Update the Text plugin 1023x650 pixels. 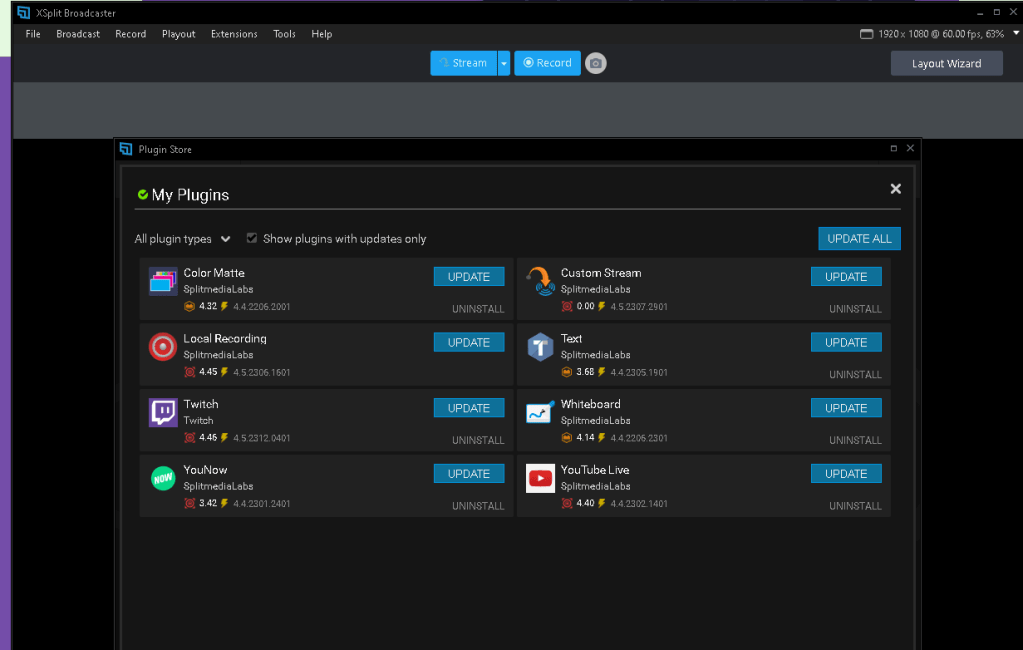(846, 343)
